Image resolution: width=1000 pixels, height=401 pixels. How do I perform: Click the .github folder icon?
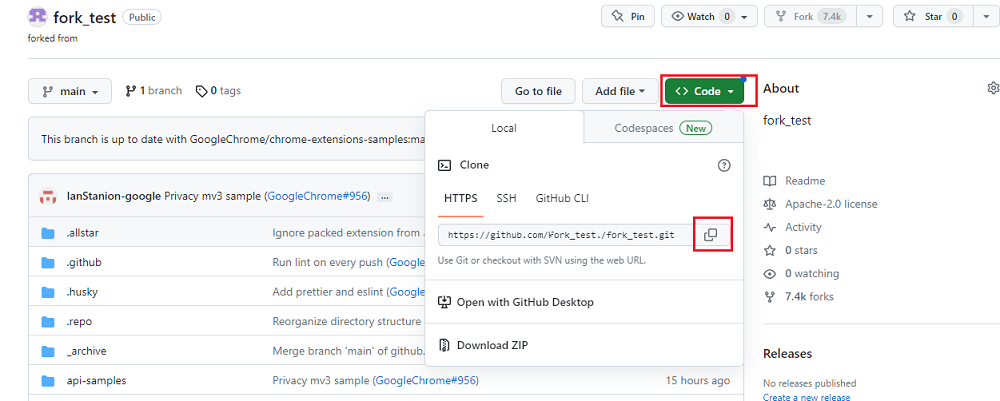(47, 263)
